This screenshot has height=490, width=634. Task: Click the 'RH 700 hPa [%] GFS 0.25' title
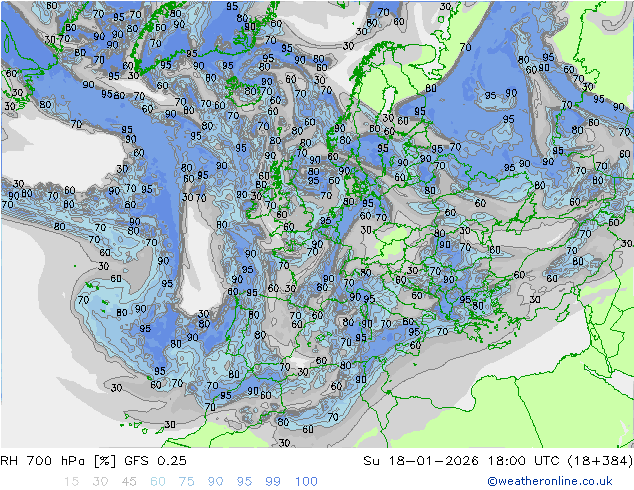click(93, 460)
